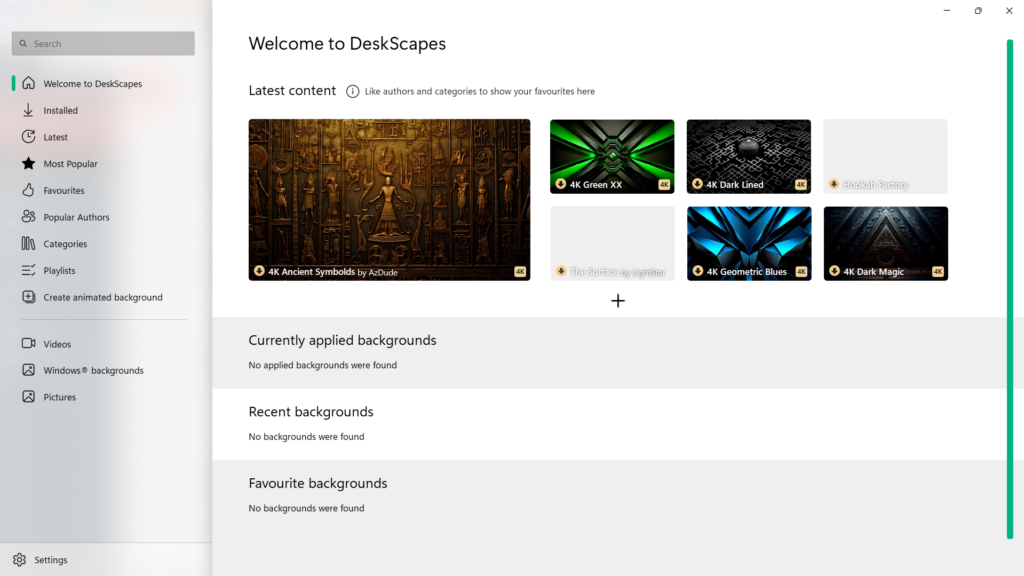Click the info icon next to Latest content
Screen dimensions: 1024x576
tap(353, 91)
